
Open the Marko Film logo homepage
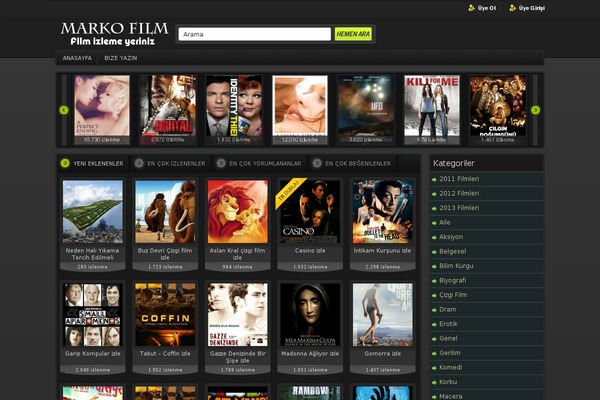point(114,34)
